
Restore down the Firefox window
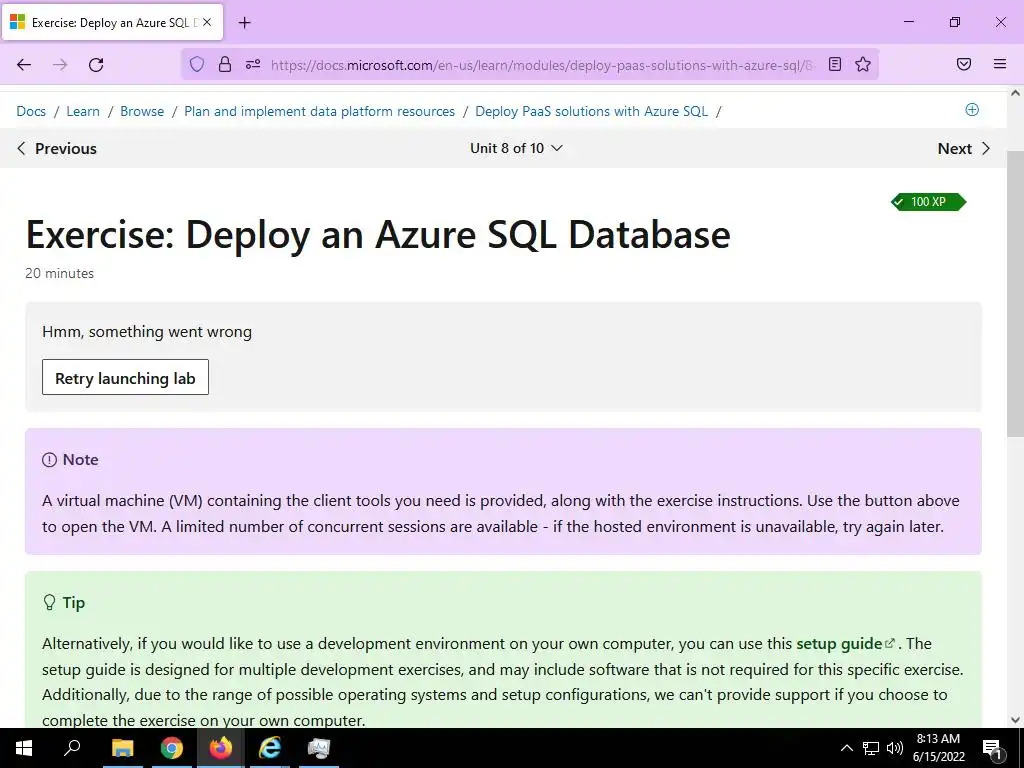pos(955,22)
